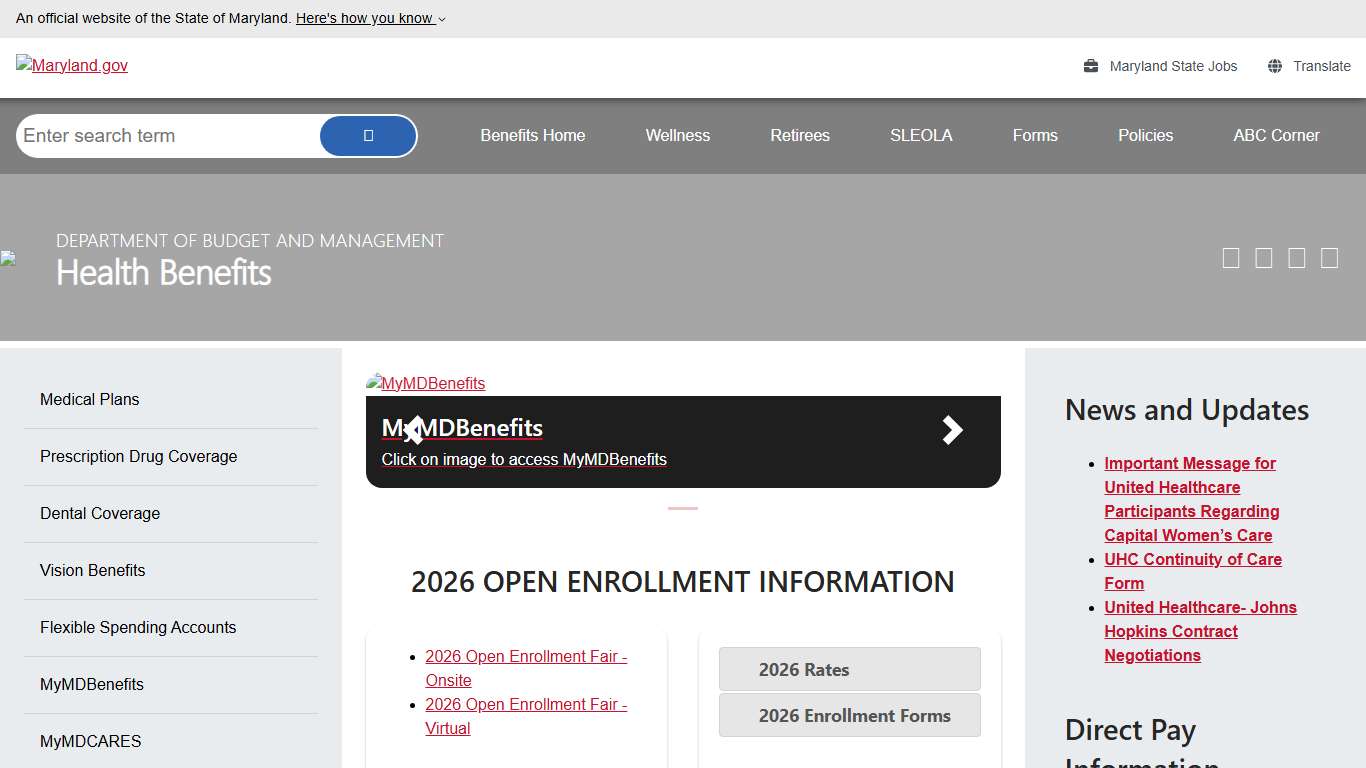This screenshot has width=1366, height=768.
Task: Open the Wellness navigation menu item
Action: pyautogui.click(x=677, y=136)
